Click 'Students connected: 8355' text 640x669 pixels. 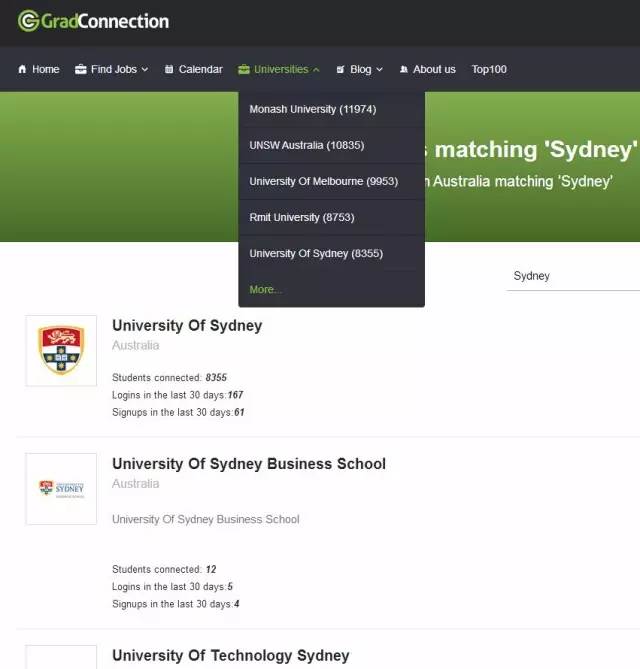coord(169,378)
